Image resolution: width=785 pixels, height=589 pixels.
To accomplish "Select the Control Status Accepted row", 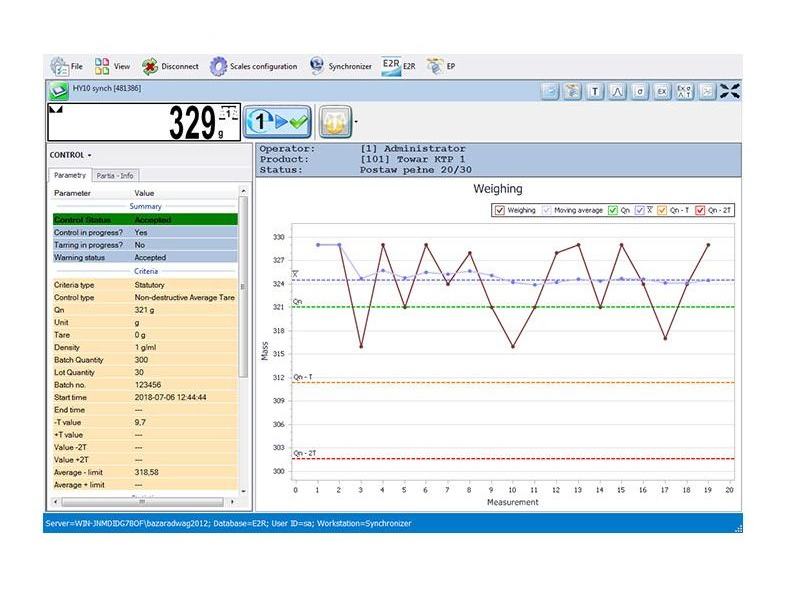I will (145, 219).
